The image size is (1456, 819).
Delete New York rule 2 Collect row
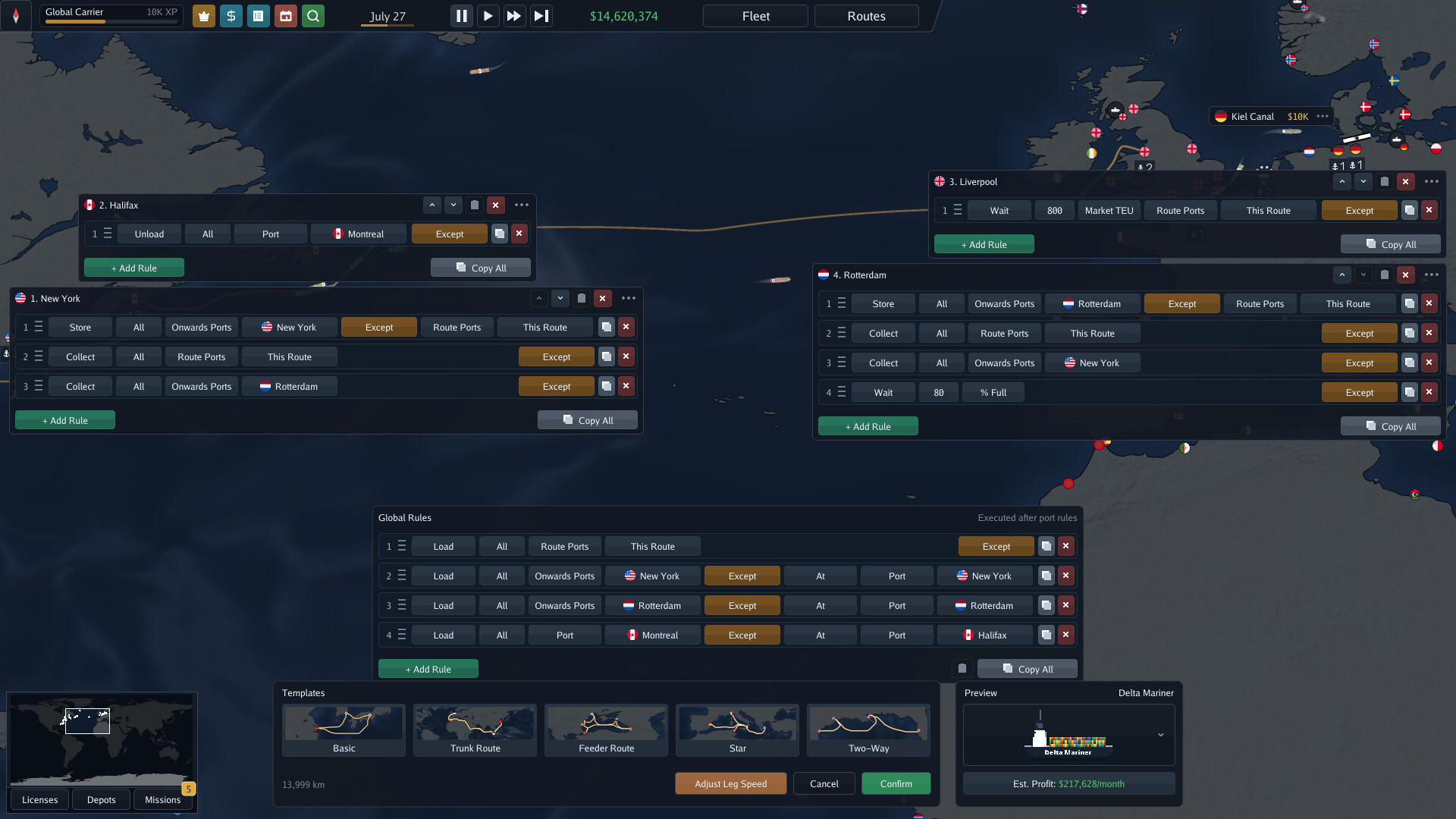(x=626, y=356)
